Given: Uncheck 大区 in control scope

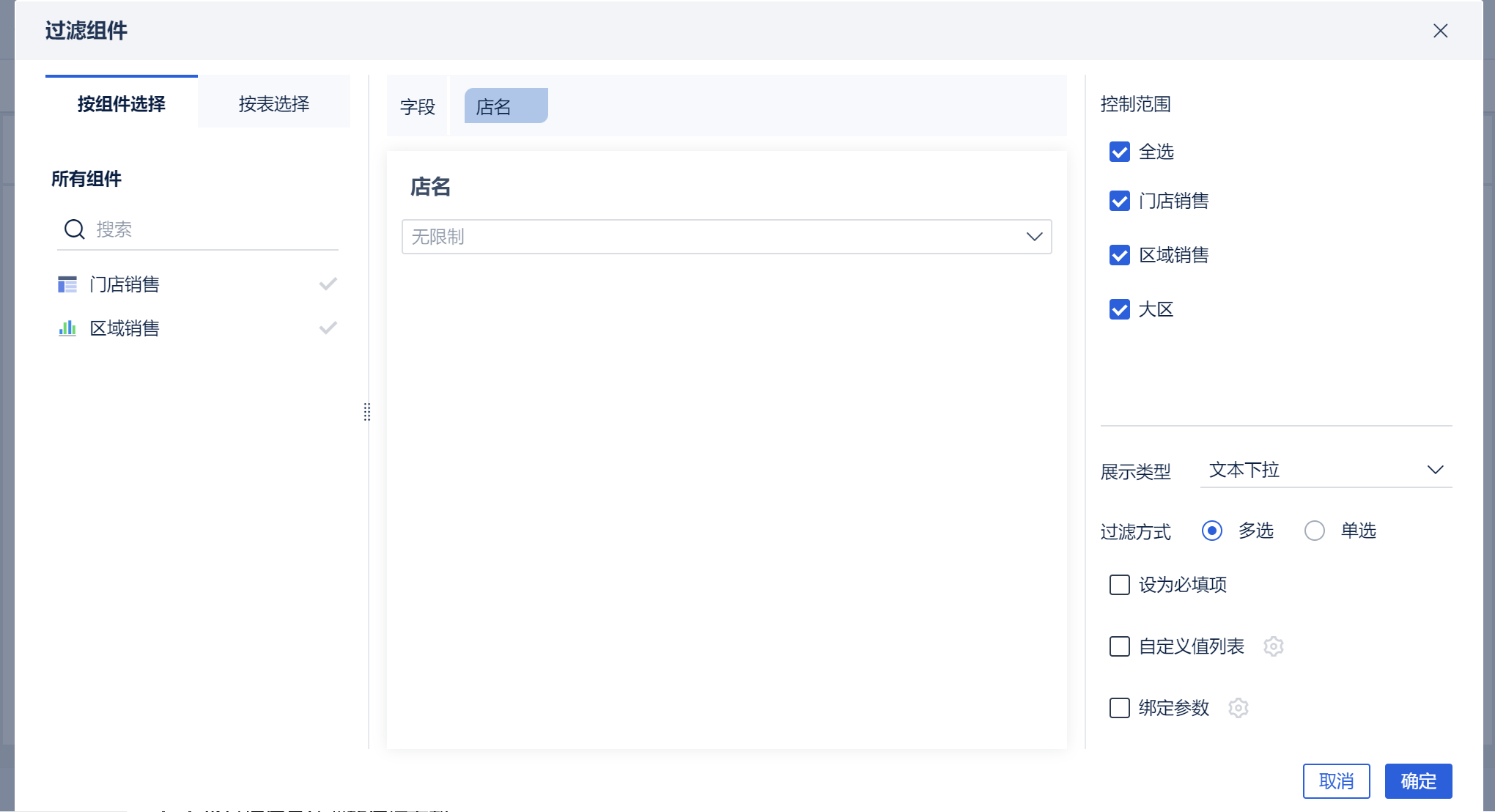Looking at the screenshot, I should pyautogui.click(x=1119, y=309).
